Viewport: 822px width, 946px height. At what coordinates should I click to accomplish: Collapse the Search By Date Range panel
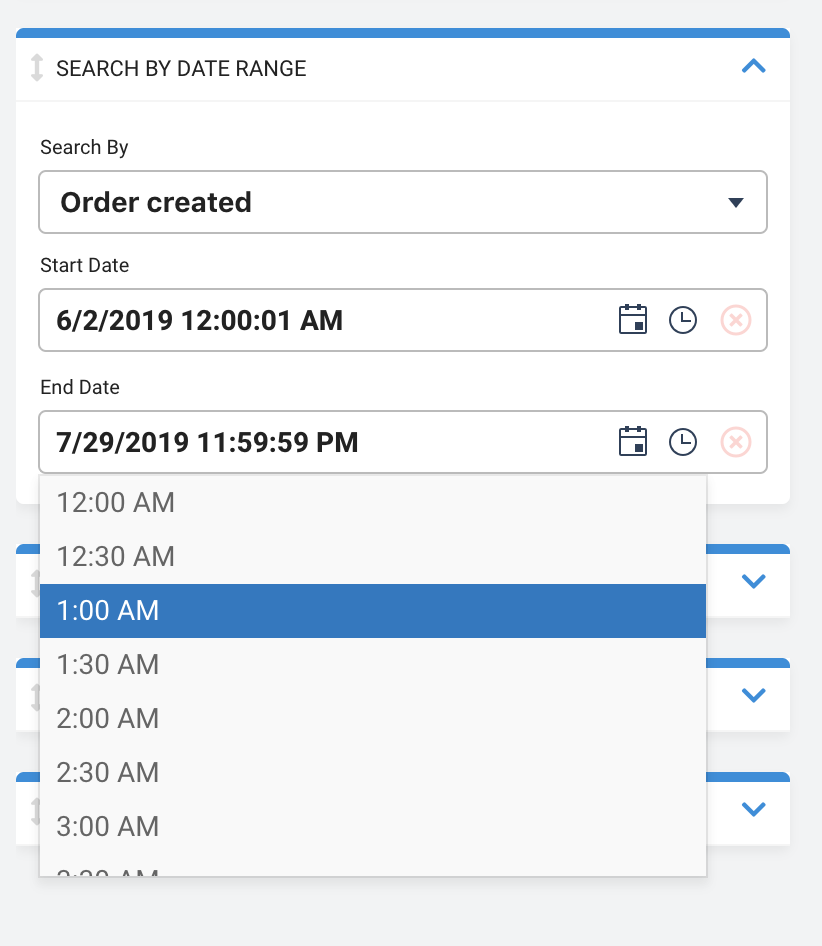[x=753, y=66]
